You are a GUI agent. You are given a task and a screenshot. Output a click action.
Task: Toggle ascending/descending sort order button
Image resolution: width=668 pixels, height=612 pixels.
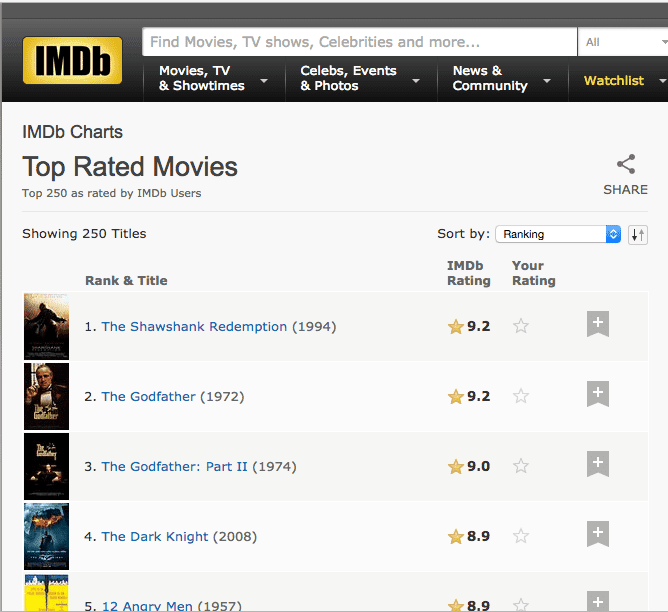[x=638, y=234]
